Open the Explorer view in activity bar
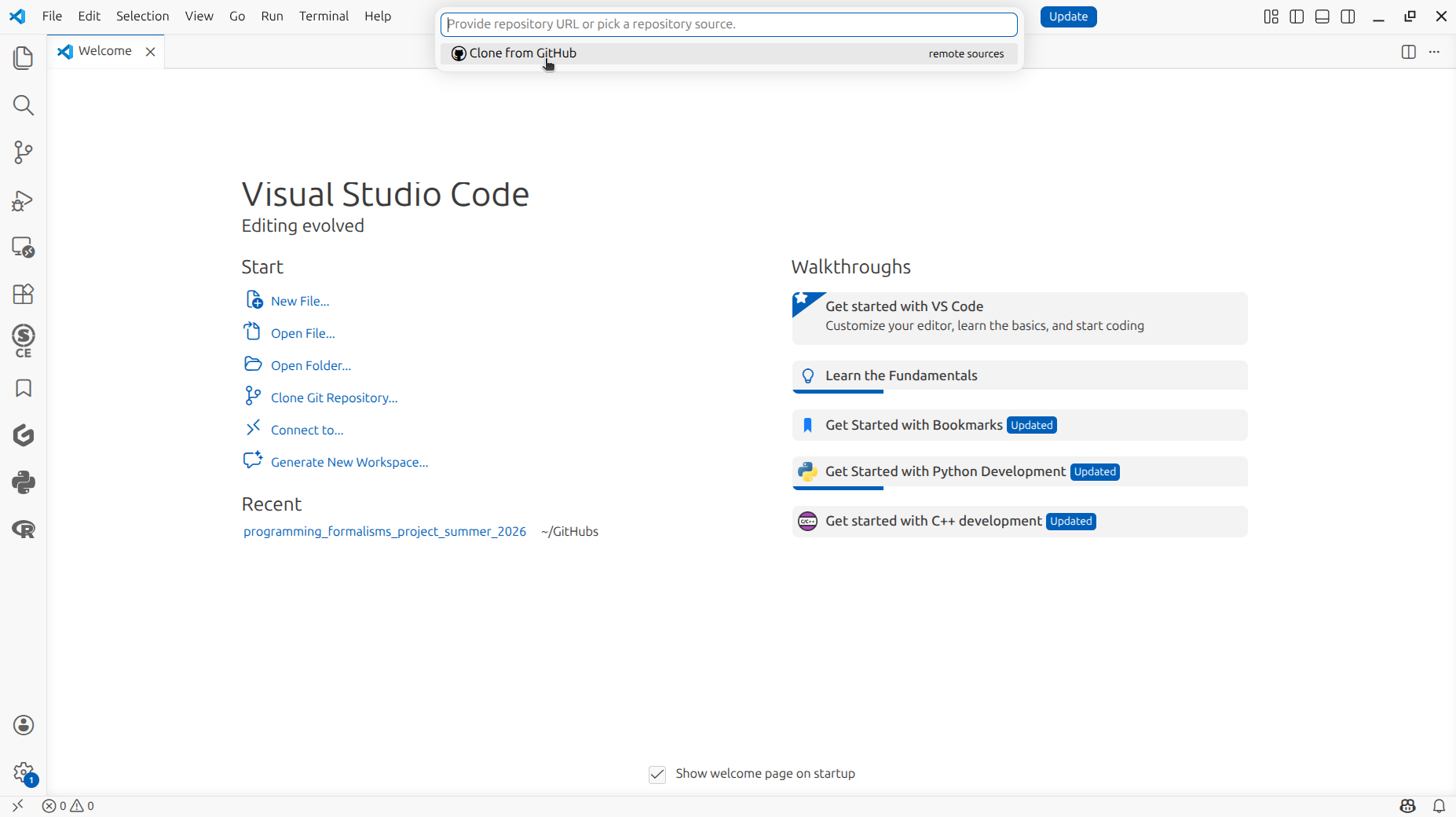The height and width of the screenshot is (817, 1456). tap(24, 58)
